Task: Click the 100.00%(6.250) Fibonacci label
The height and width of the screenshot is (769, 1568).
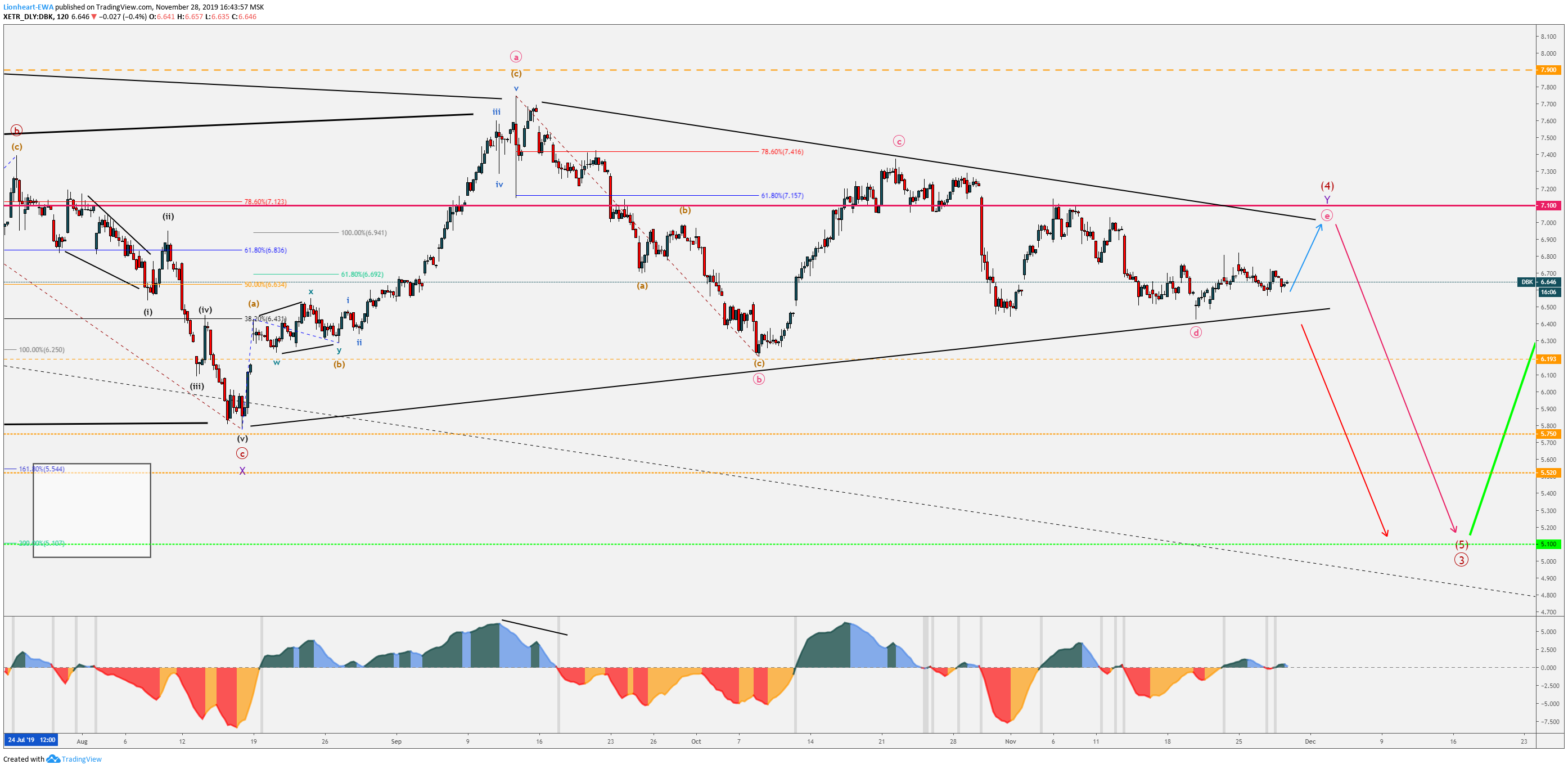Action: (42, 349)
